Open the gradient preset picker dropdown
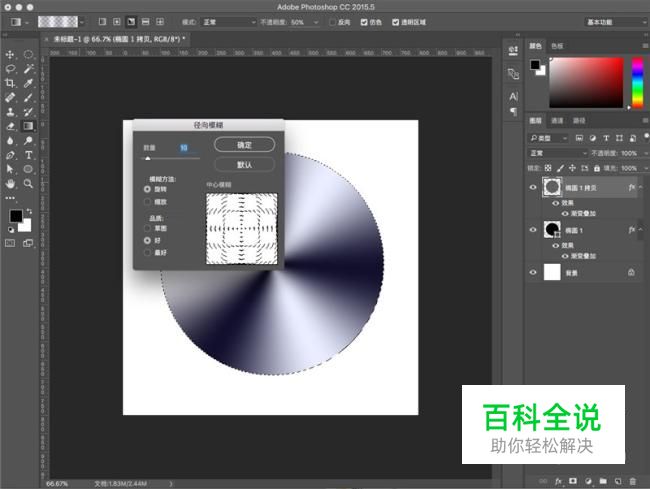650x489 pixels. point(82,22)
